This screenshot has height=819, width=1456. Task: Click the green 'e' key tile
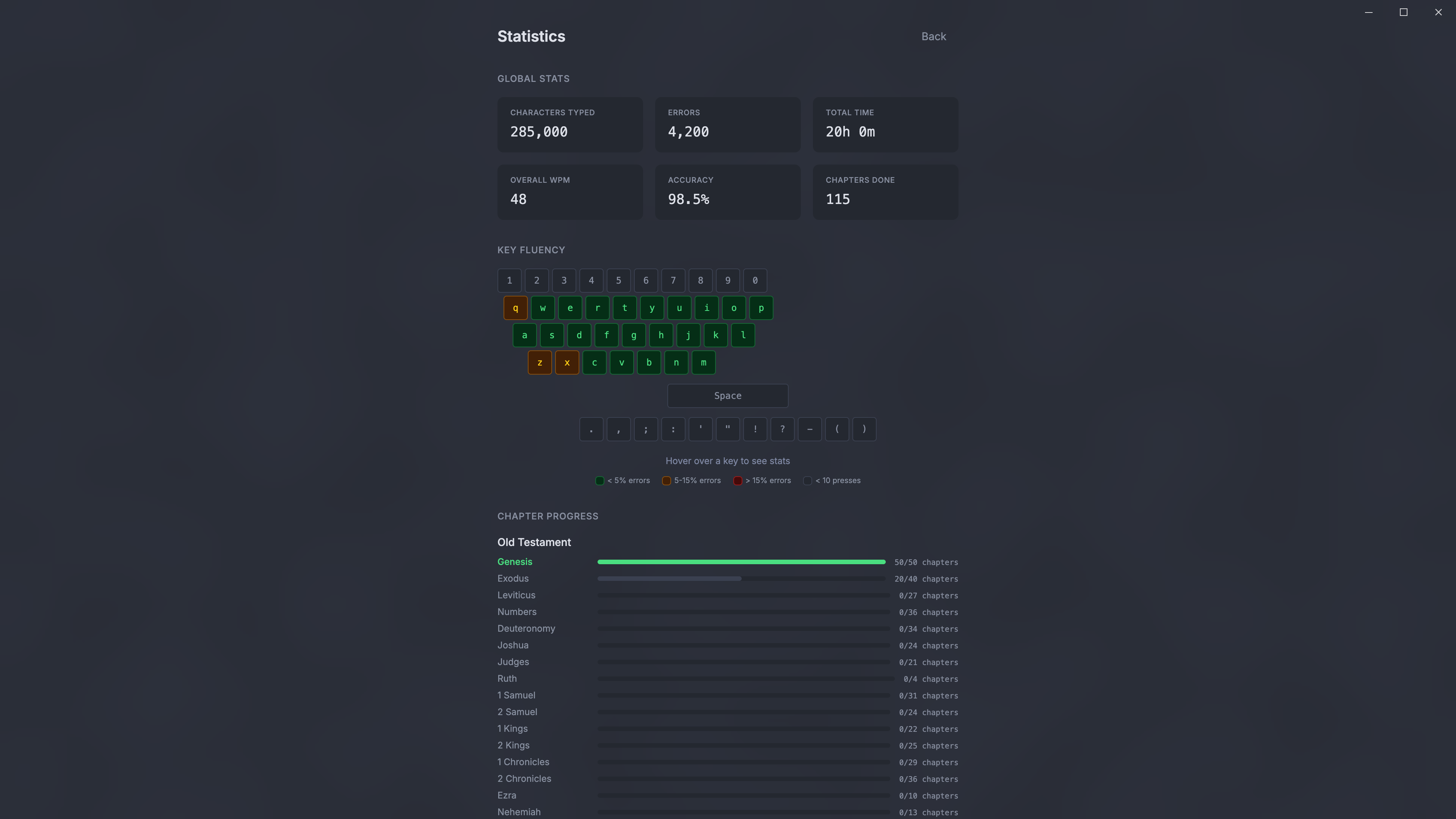570,308
